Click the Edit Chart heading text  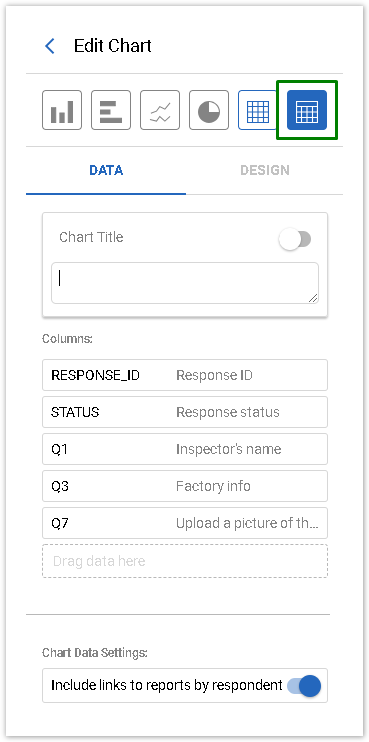pyautogui.click(x=113, y=46)
